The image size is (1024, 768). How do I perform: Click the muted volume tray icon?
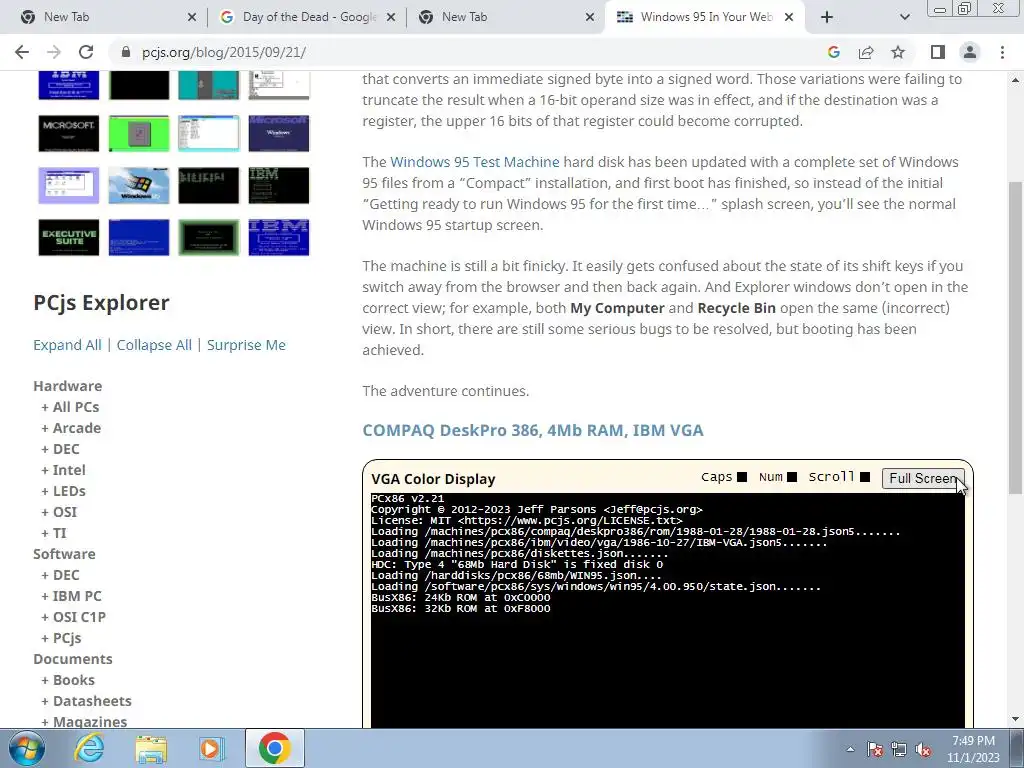click(923, 750)
